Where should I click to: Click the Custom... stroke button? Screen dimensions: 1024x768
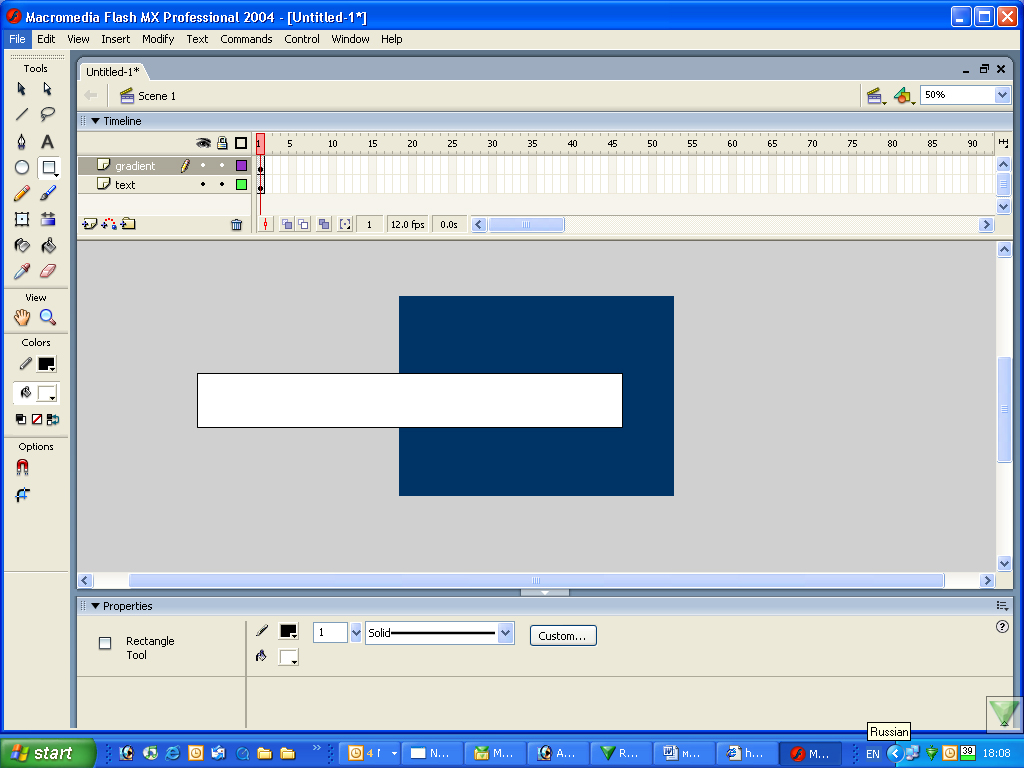coord(563,636)
